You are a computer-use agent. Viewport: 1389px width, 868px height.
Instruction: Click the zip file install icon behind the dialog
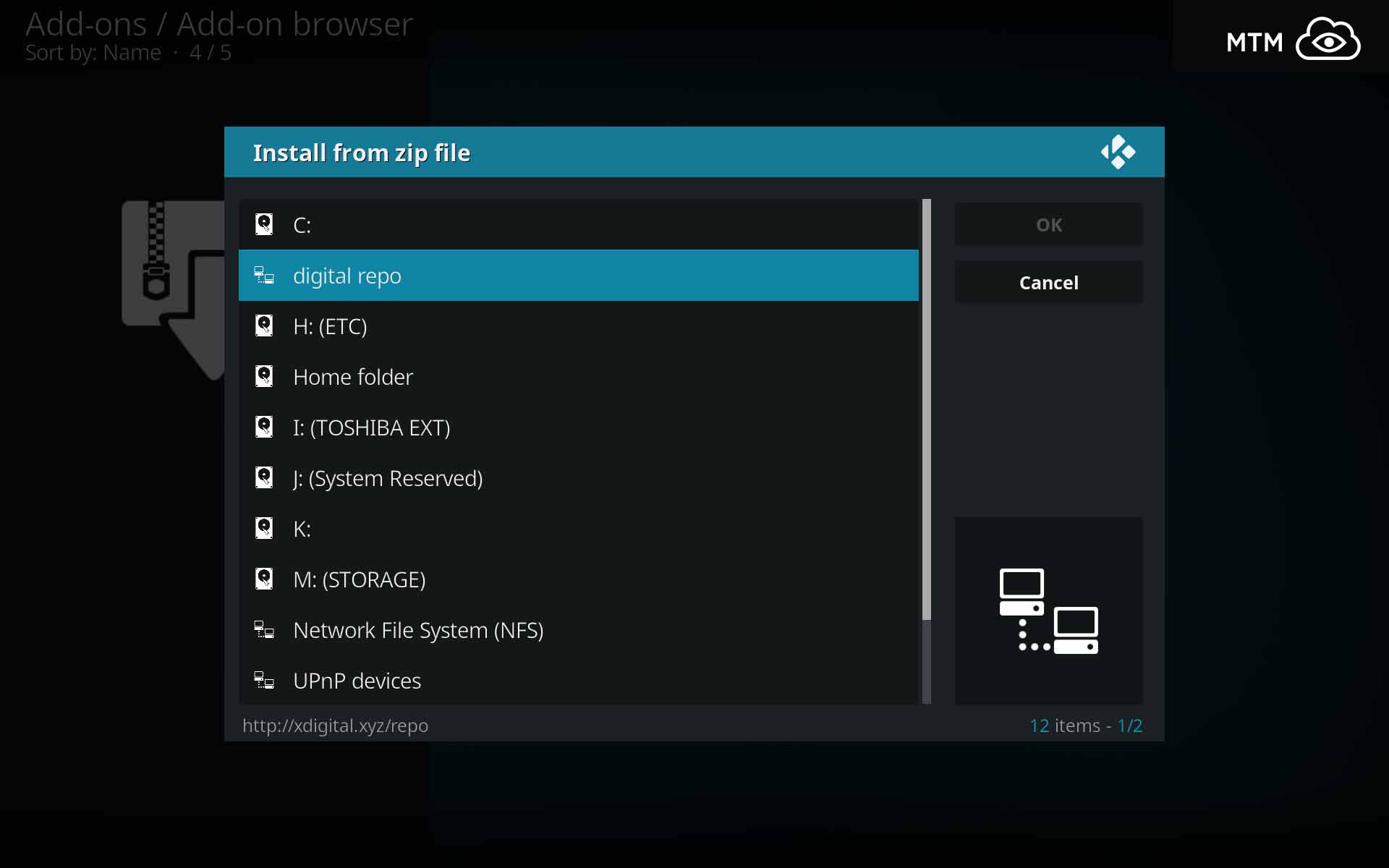[x=174, y=289]
